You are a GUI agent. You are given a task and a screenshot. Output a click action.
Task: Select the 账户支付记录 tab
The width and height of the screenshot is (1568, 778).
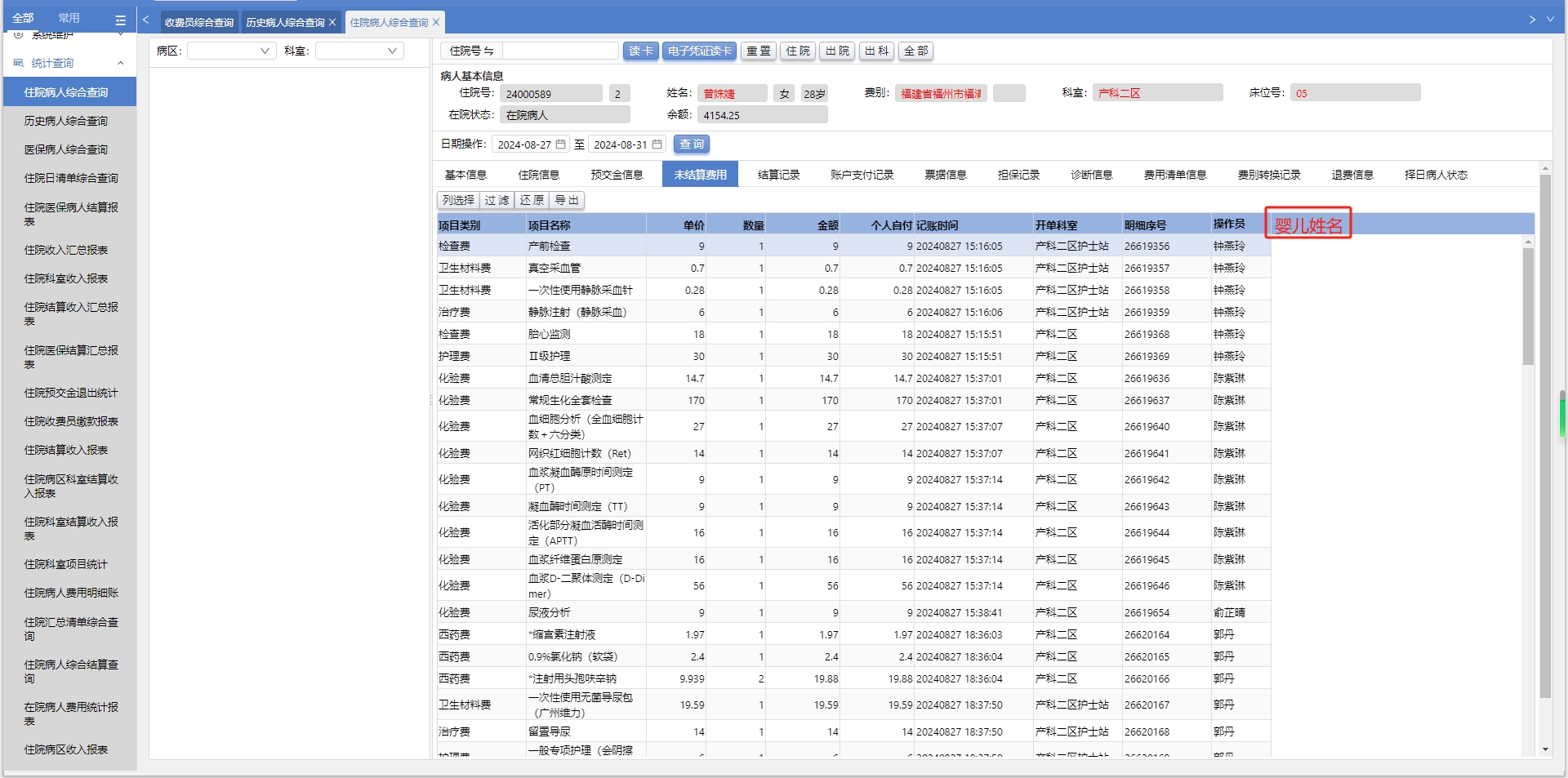(x=862, y=175)
